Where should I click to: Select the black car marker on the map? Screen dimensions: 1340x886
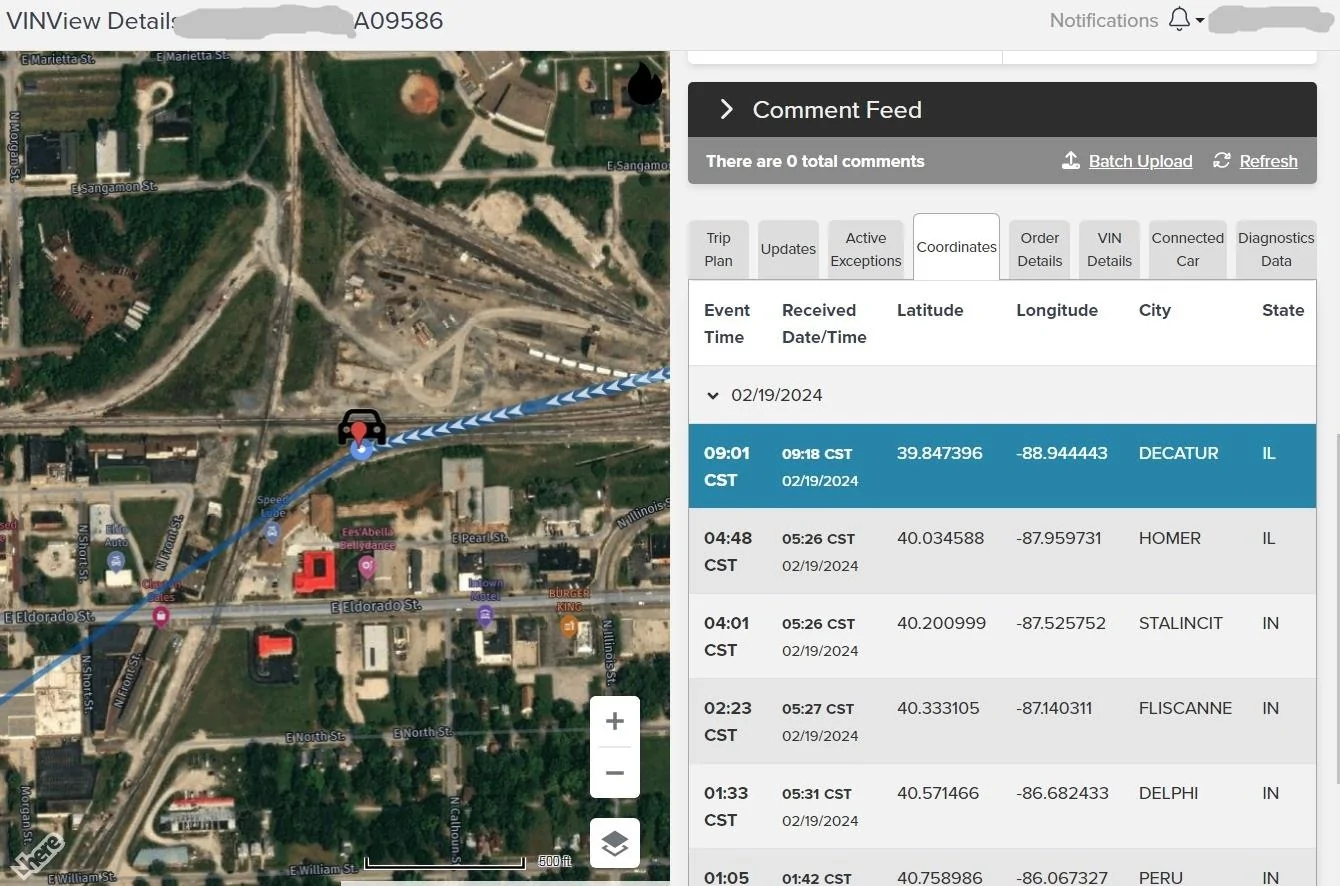point(362,427)
